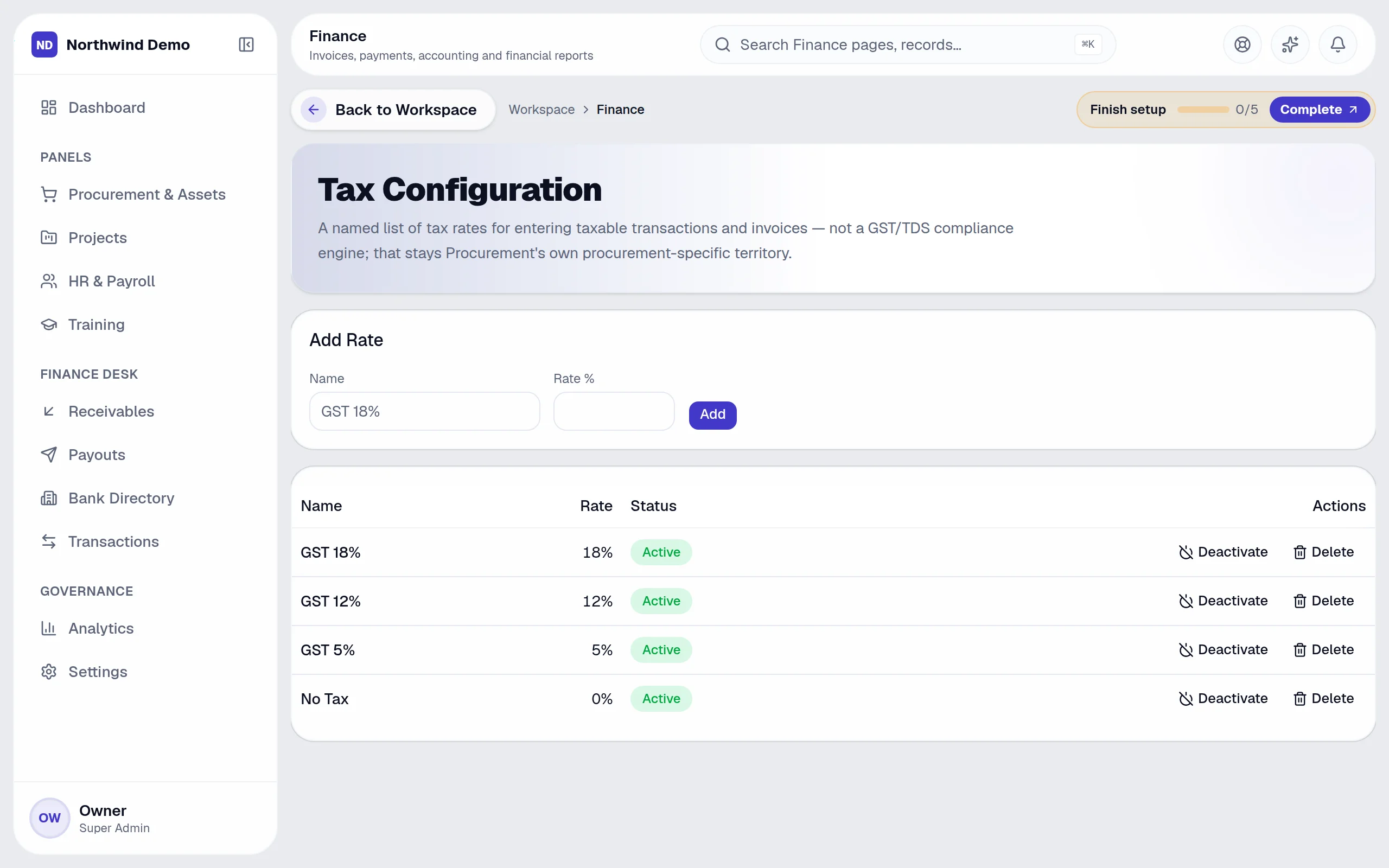Click the OW owner avatar
Viewport: 1389px width, 868px height.
pos(50,818)
